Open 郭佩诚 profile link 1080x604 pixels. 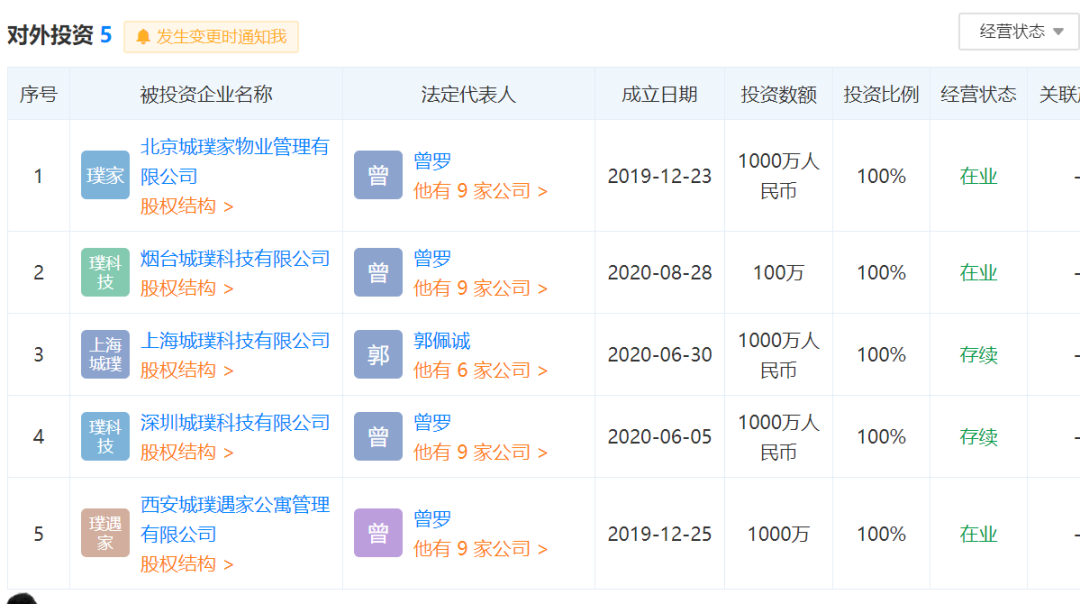(x=440, y=340)
